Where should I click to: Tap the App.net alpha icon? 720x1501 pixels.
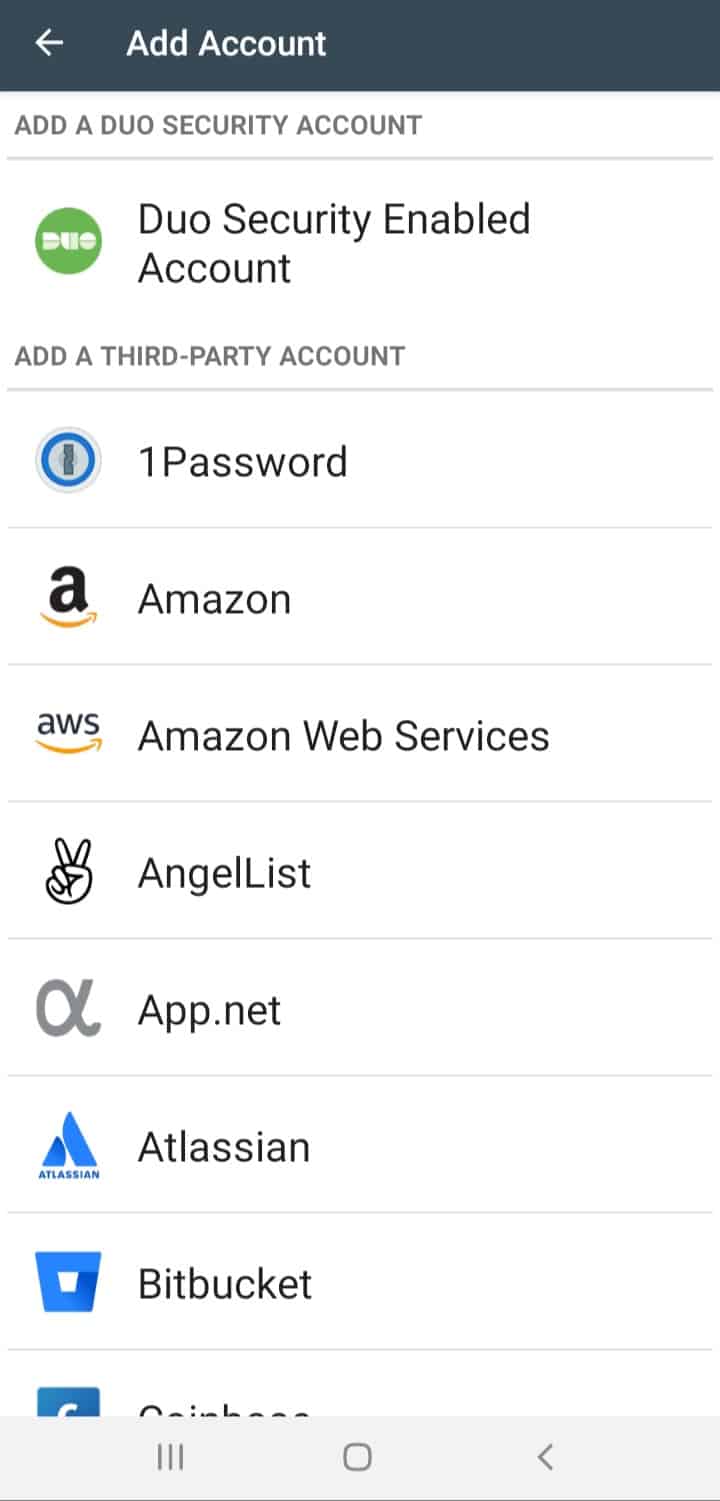68,1008
